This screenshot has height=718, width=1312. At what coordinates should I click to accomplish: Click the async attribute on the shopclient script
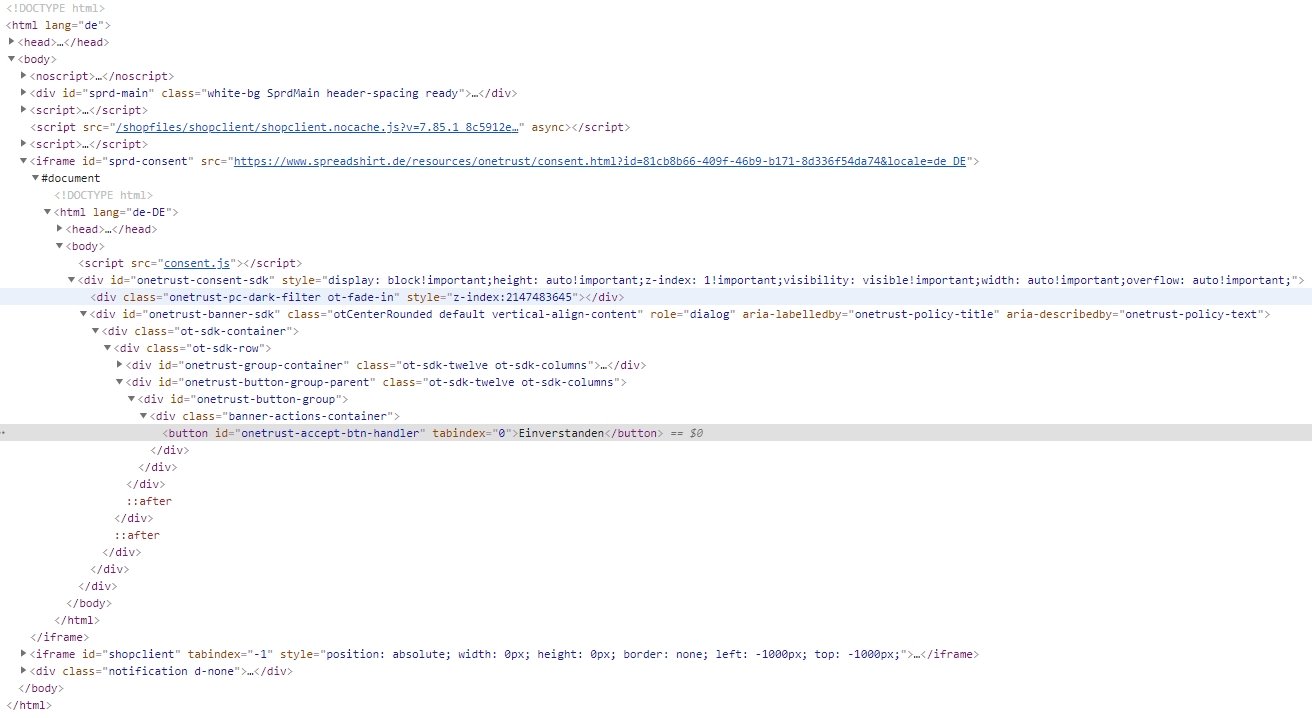click(549, 127)
